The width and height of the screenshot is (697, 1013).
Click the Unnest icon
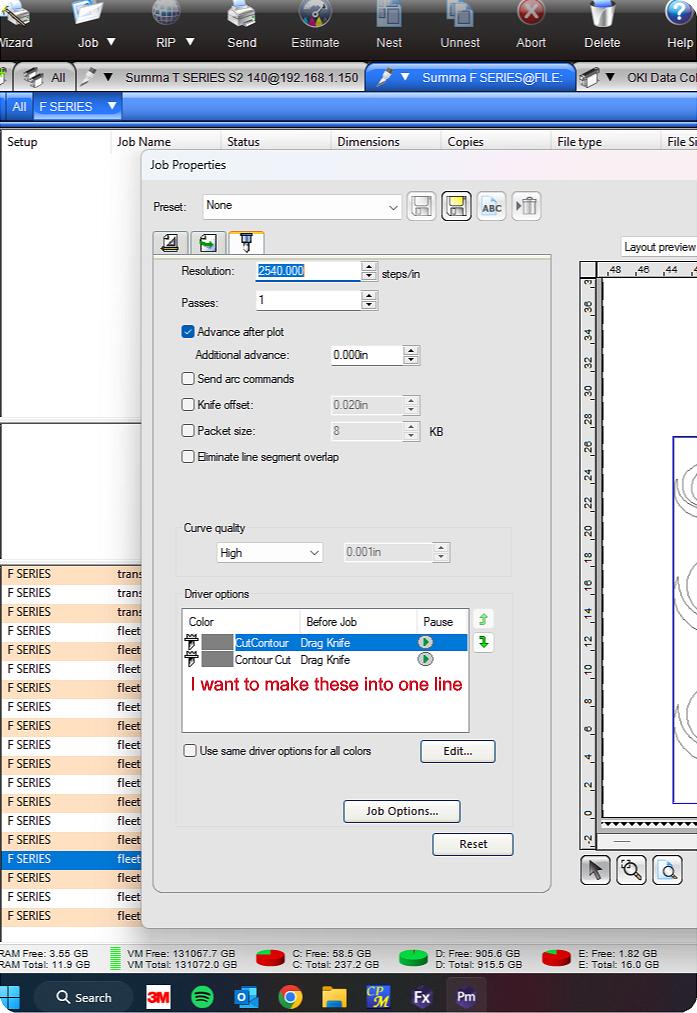point(460,16)
